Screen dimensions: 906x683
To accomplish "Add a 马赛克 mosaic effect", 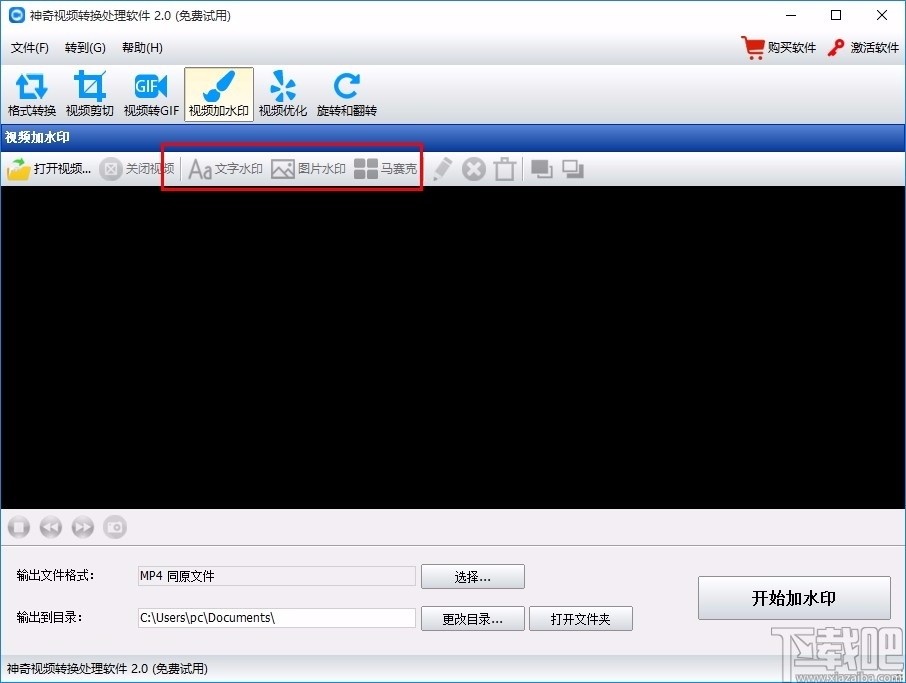I will [385, 169].
